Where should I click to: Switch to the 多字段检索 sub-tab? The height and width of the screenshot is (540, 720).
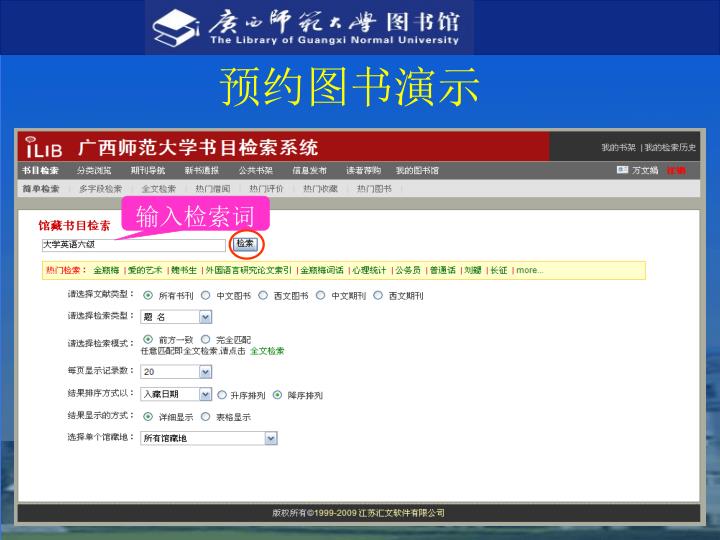pos(101,189)
